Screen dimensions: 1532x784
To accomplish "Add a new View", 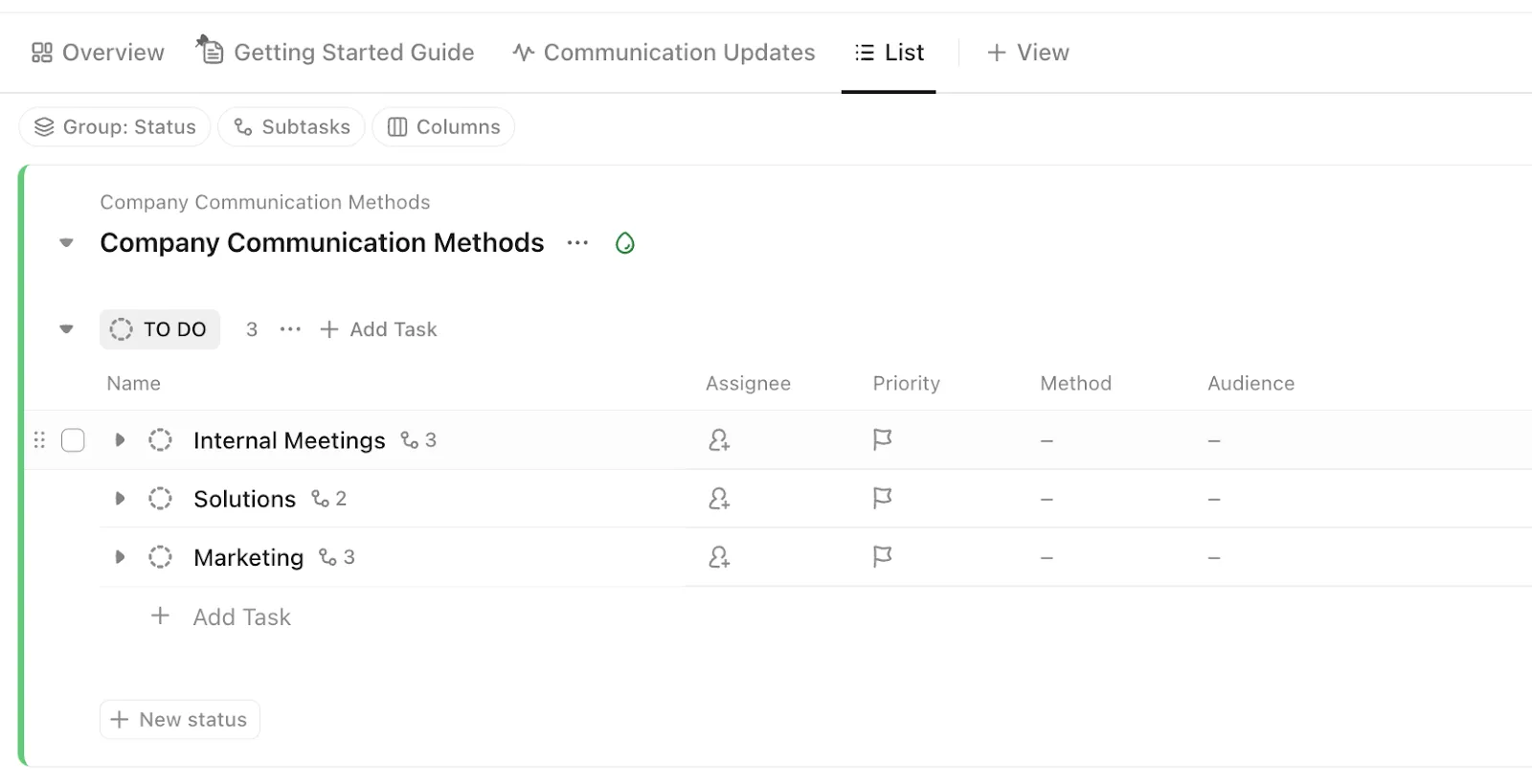I will [x=1027, y=53].
